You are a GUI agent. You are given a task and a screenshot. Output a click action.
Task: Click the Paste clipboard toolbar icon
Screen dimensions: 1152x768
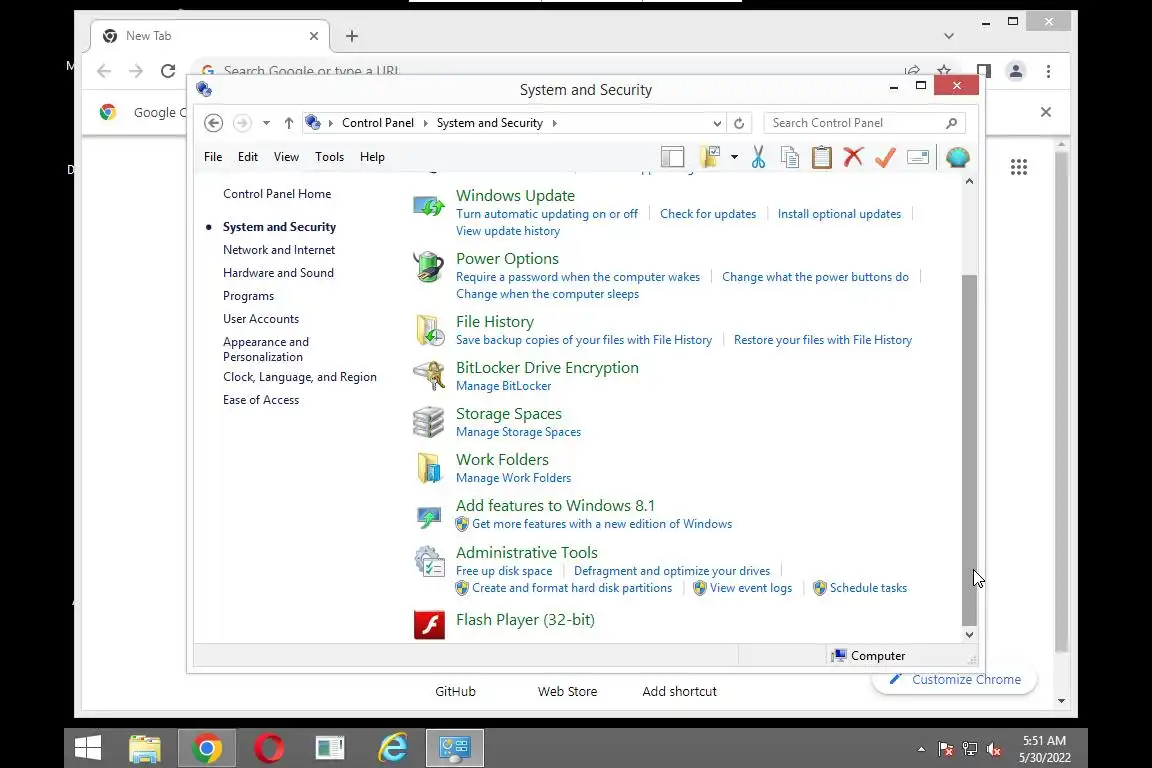[x=821, y=157]
